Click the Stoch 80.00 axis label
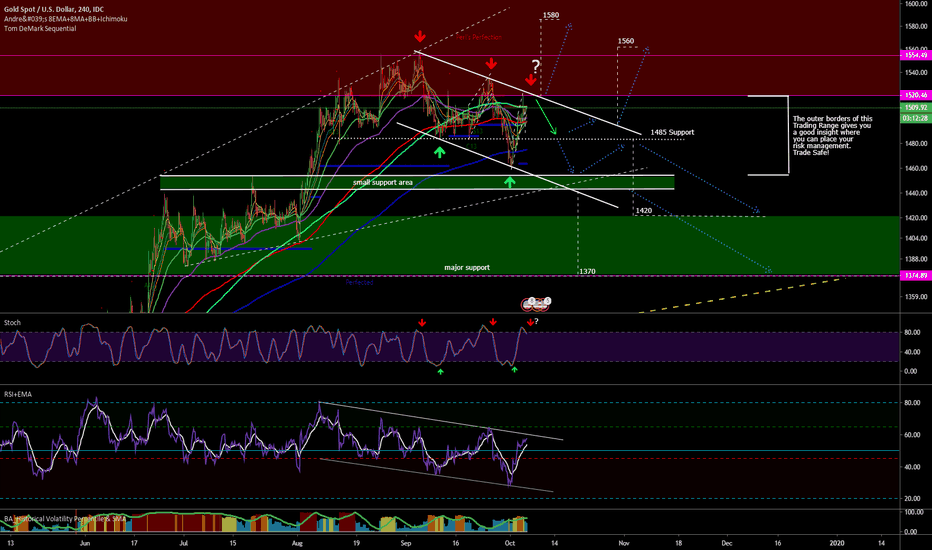Screen dimensions: 932x550 click(x=911, y=332)
